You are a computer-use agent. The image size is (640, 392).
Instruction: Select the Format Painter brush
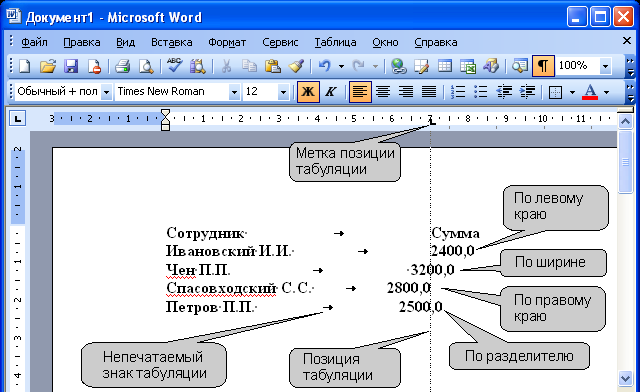(x=296, y=66)
